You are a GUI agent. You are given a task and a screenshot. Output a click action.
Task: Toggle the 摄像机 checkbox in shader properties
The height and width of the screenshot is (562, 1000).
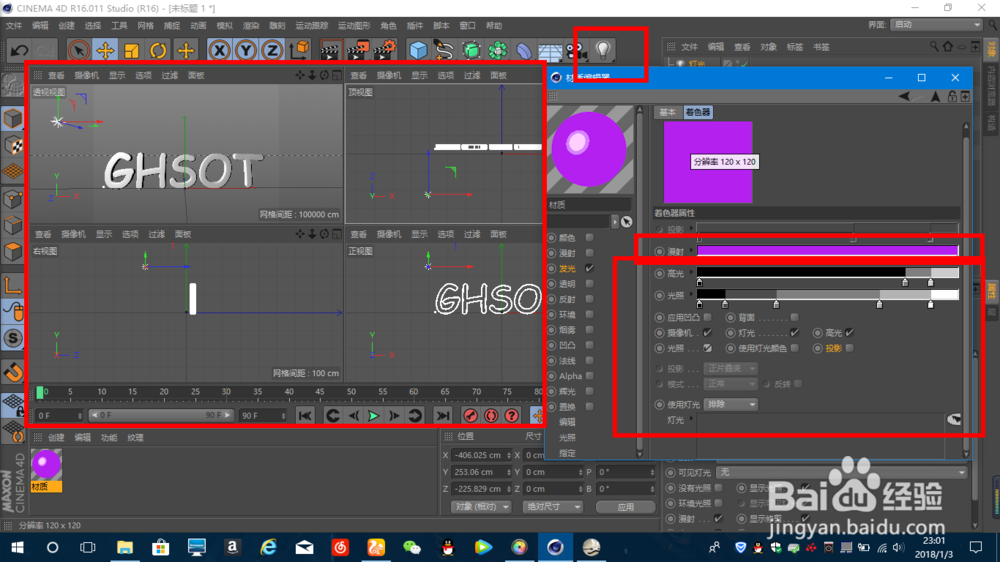[x=707, y=332]
